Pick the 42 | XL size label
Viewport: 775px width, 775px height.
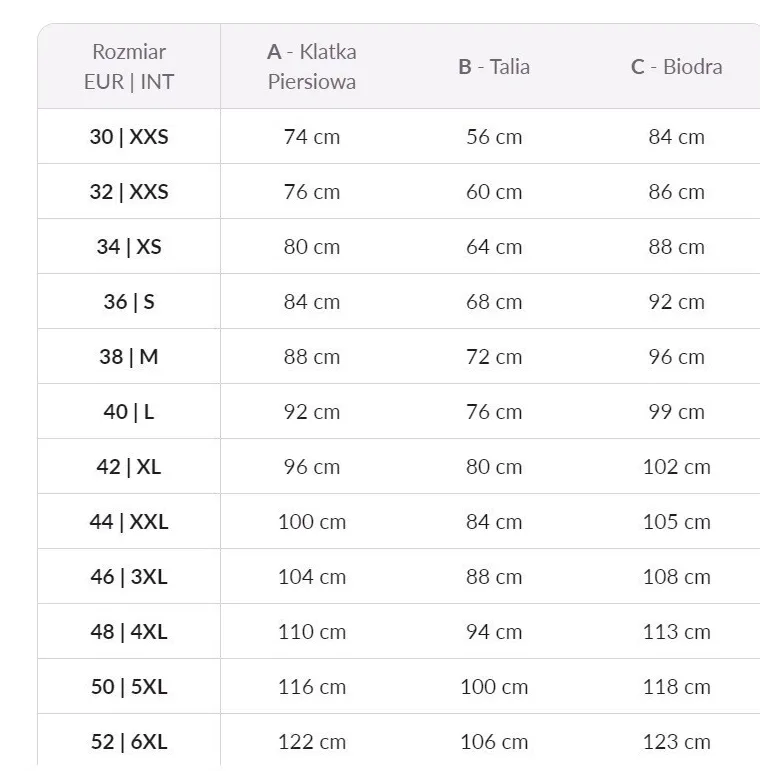point(129,467)
